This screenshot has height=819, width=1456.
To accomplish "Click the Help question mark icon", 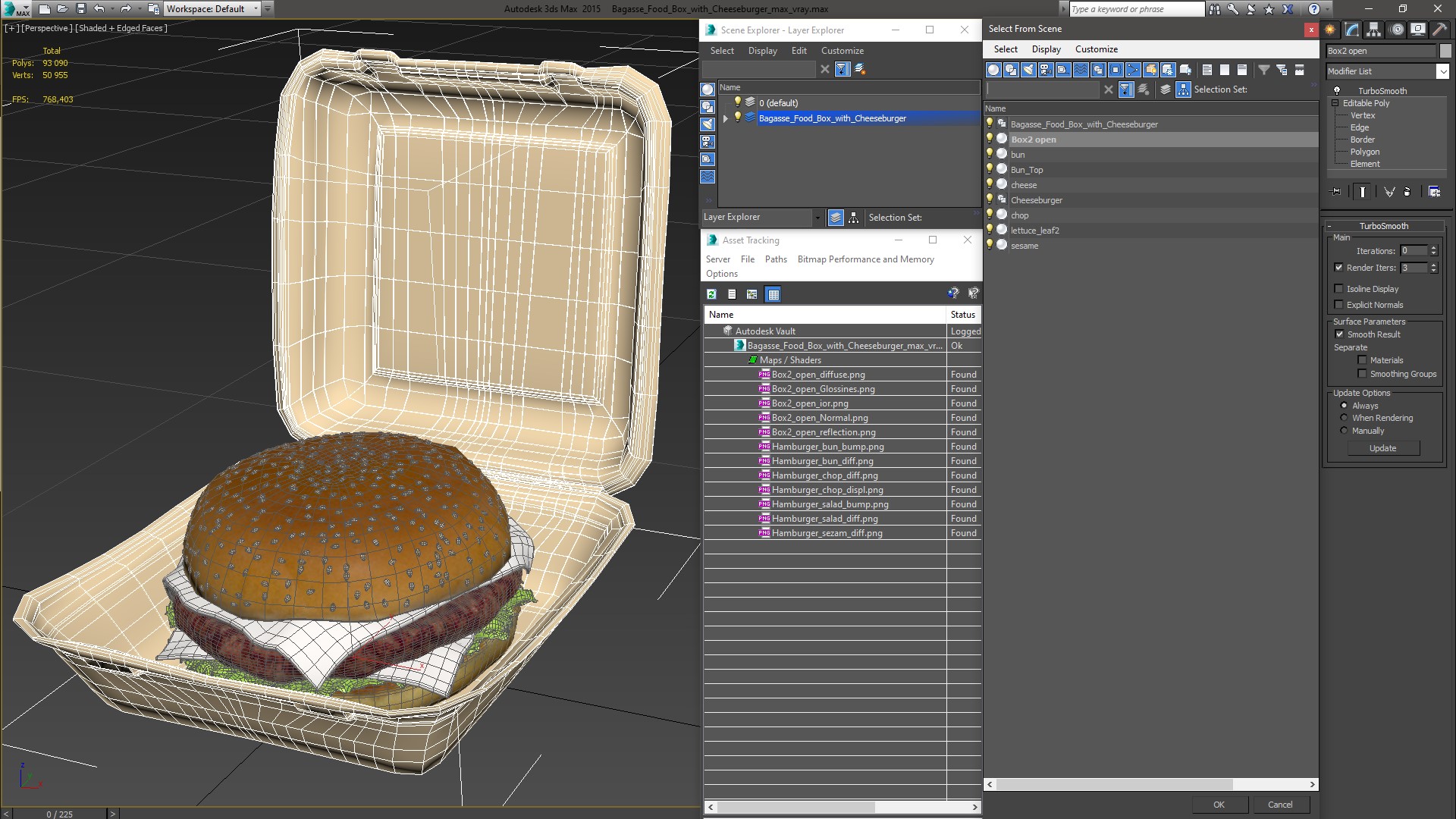I will (1314, 9).
